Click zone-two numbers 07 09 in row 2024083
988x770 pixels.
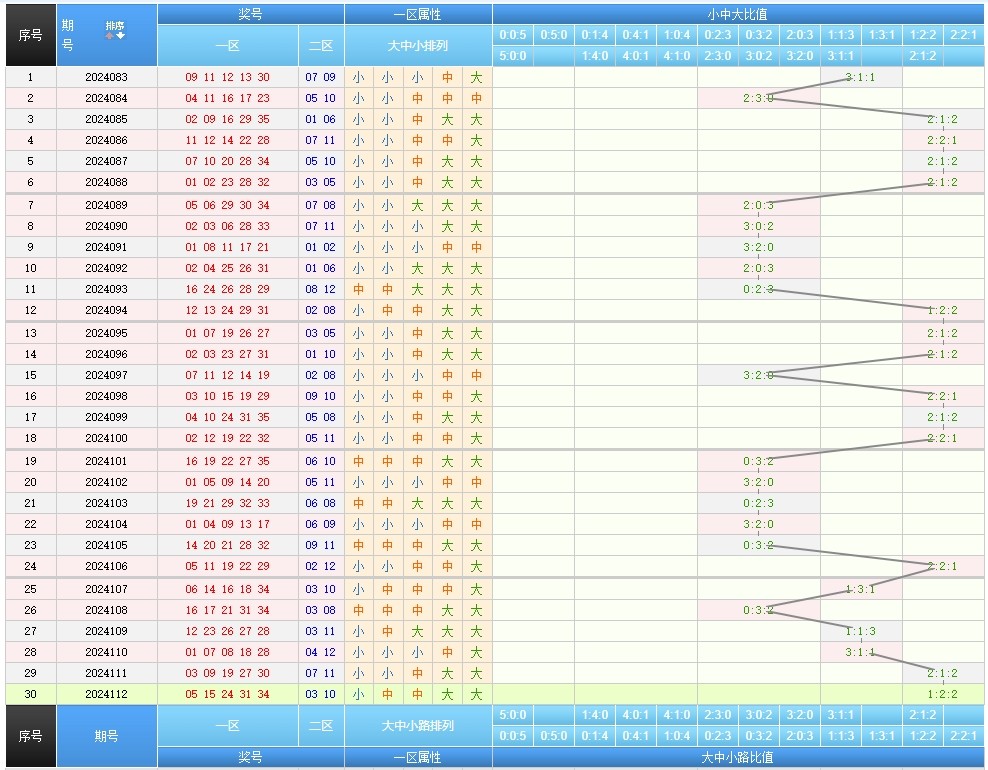pyautogui.click(x=321, y=78)
